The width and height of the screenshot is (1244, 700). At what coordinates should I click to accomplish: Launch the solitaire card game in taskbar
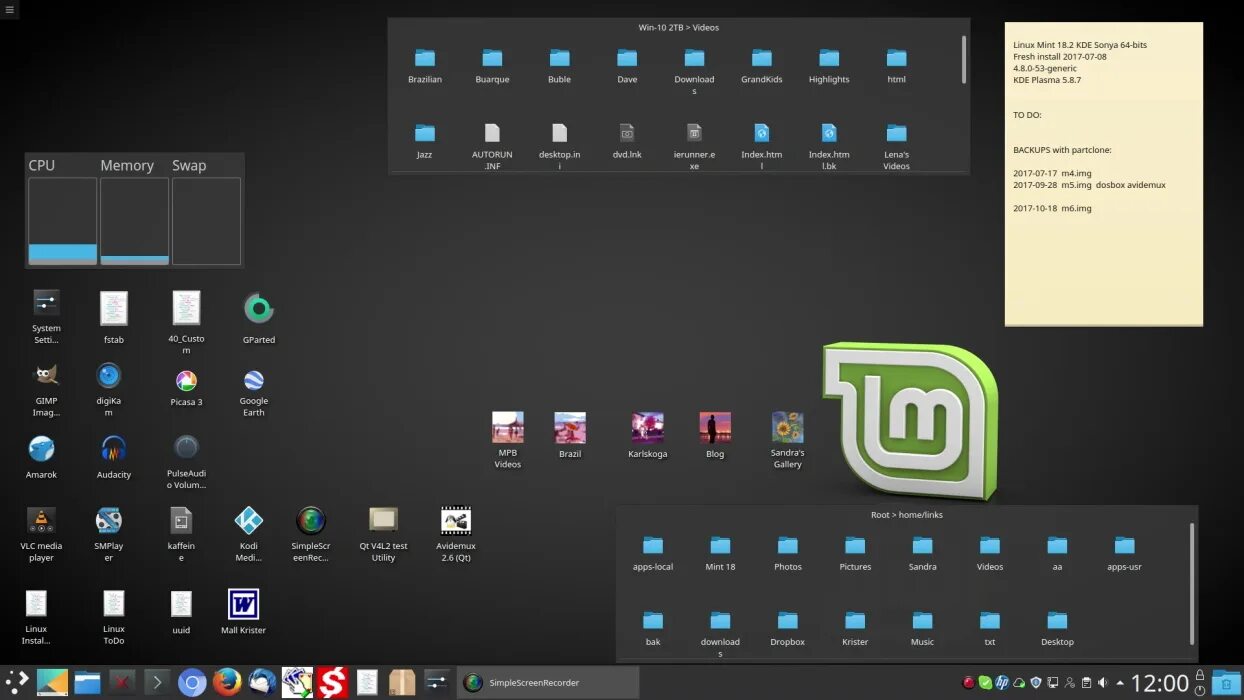(297, 683)
